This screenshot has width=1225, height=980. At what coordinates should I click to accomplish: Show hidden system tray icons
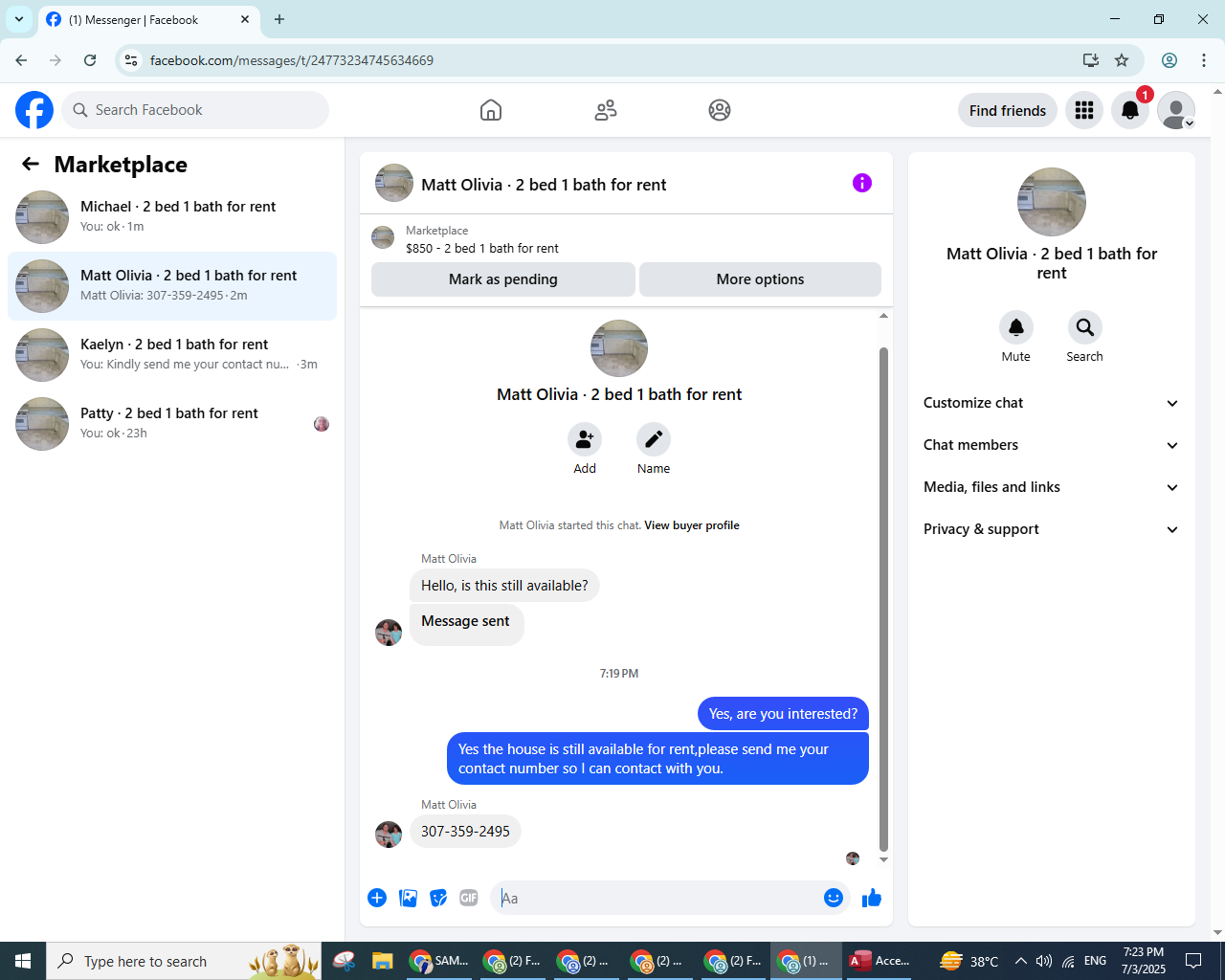[x=1020, y=961]
